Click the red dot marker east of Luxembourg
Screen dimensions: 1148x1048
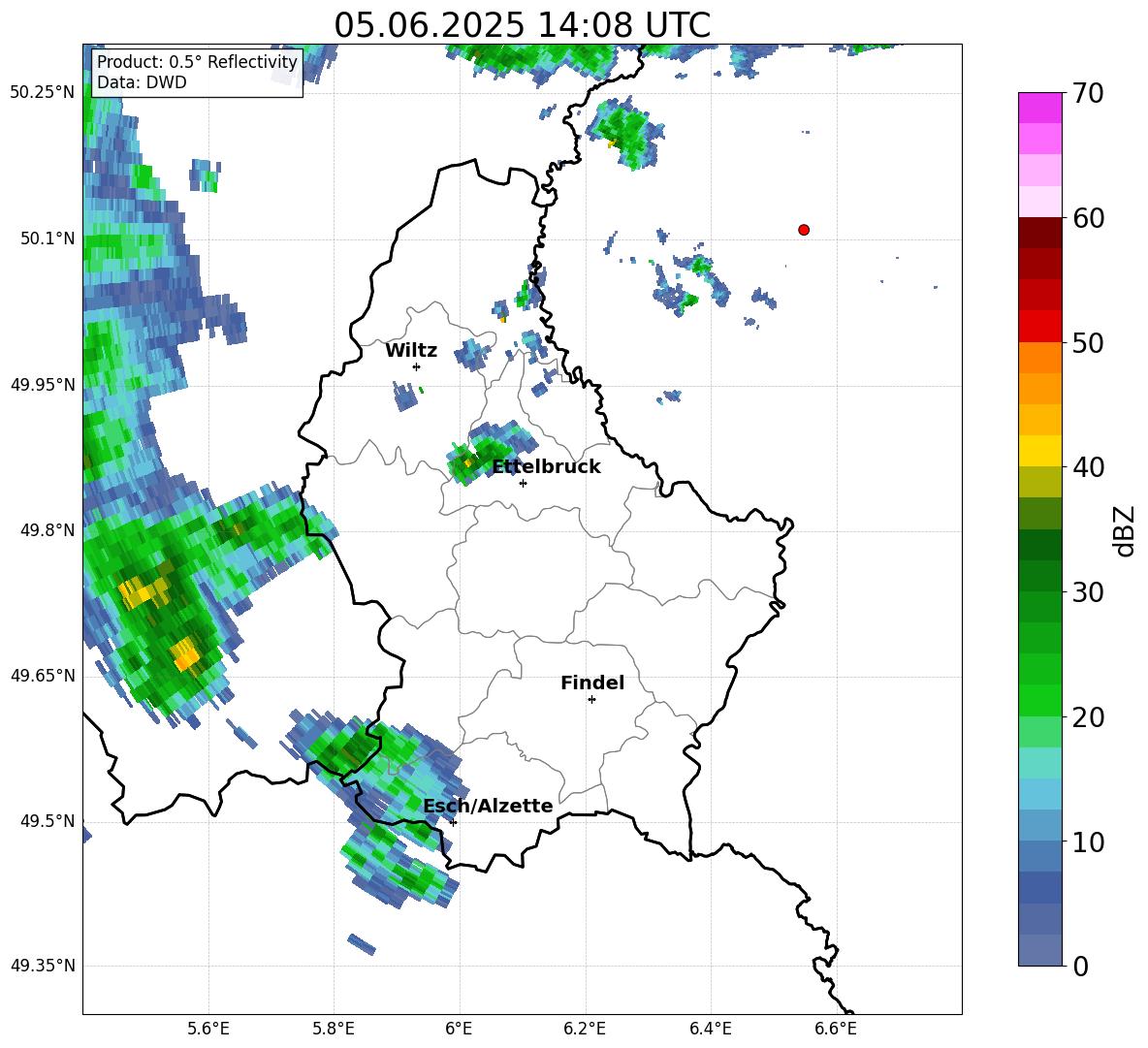804,230
